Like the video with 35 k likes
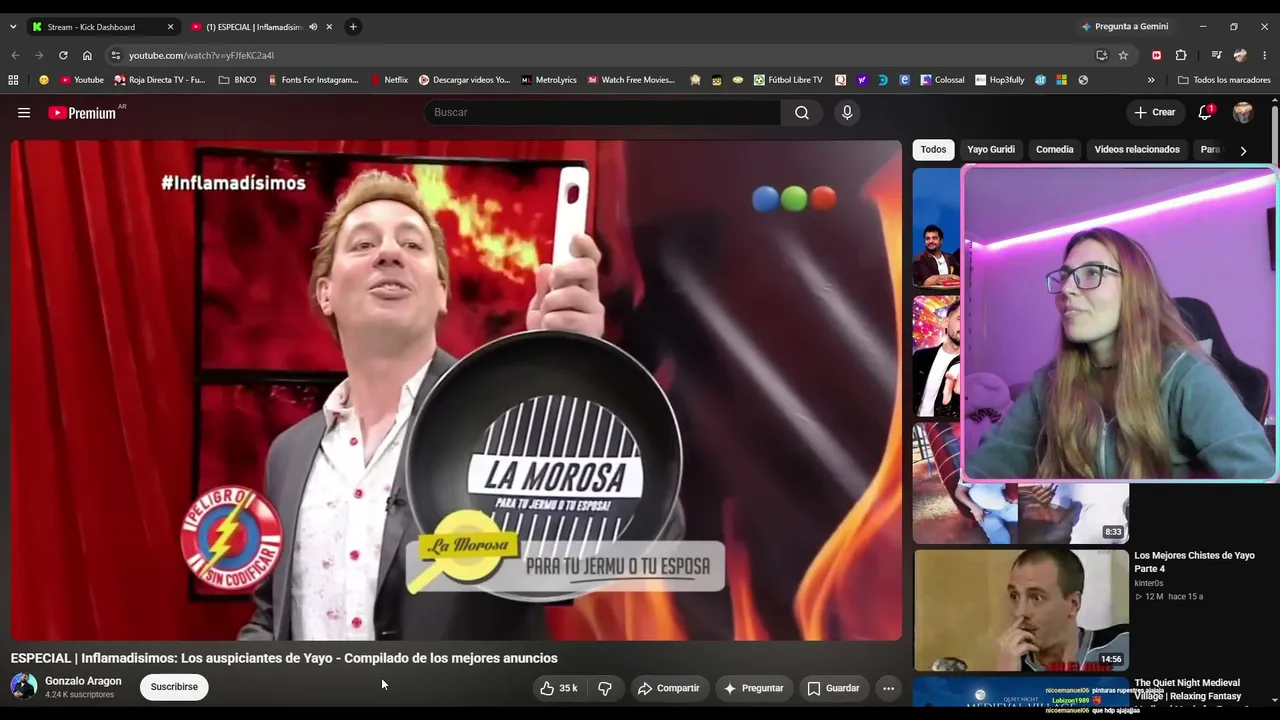Screen dimensions: 1280x720 (x=559, y=688)
